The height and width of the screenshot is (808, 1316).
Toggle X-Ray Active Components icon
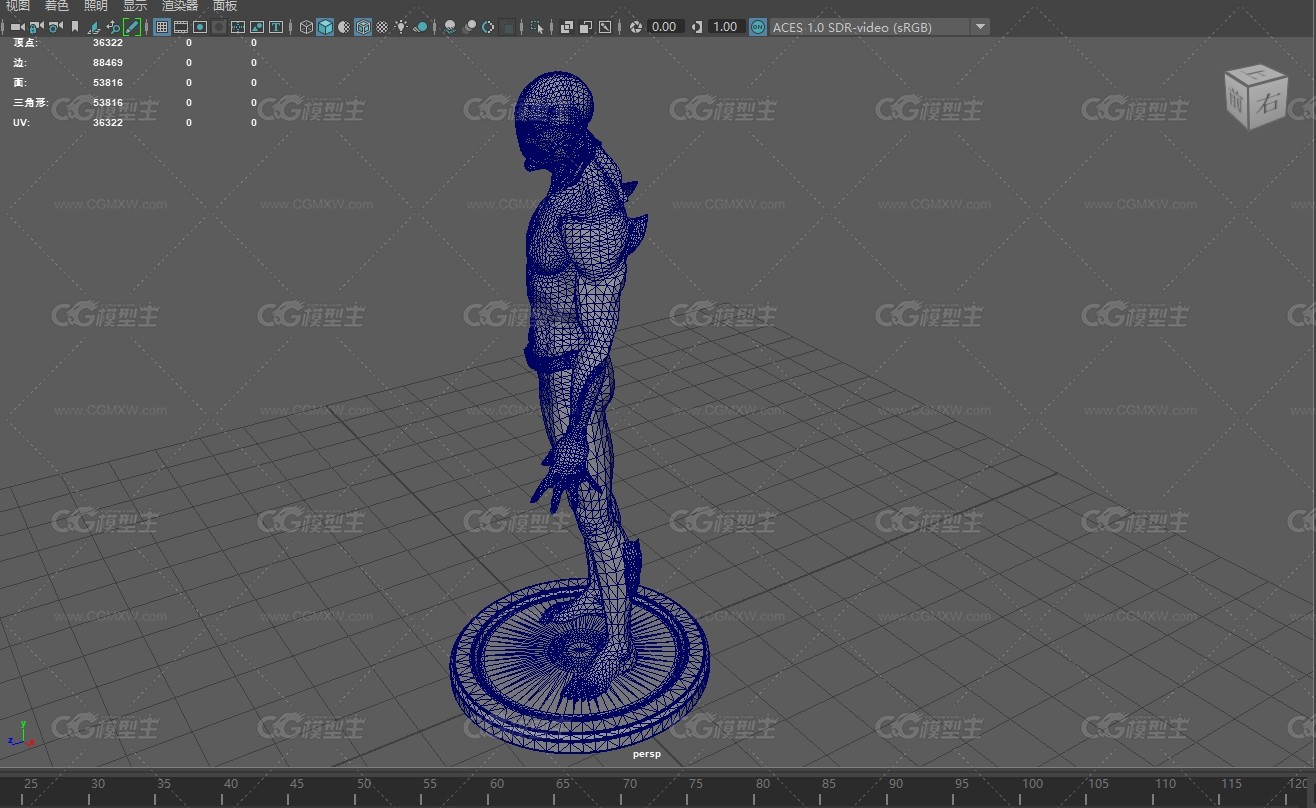point(585,27)
